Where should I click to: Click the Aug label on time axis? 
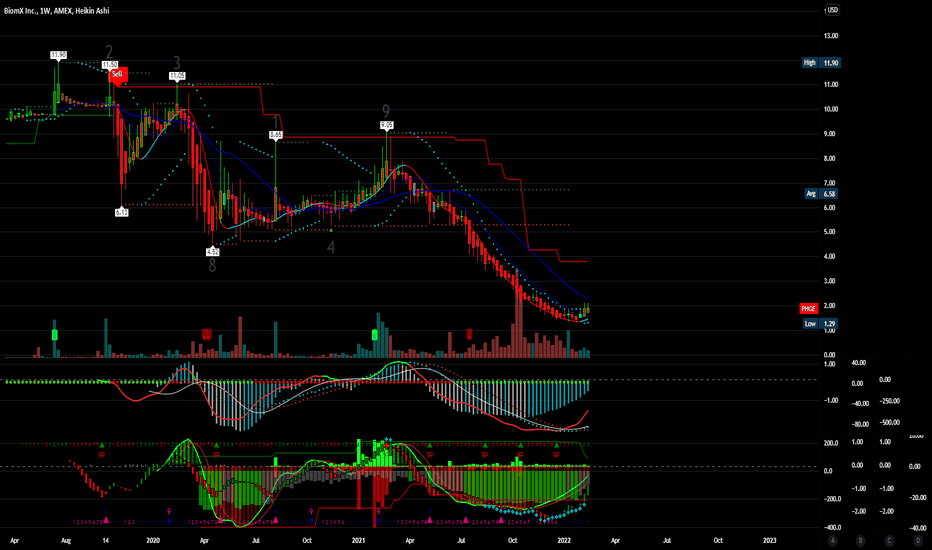click(x=66, y=540)
